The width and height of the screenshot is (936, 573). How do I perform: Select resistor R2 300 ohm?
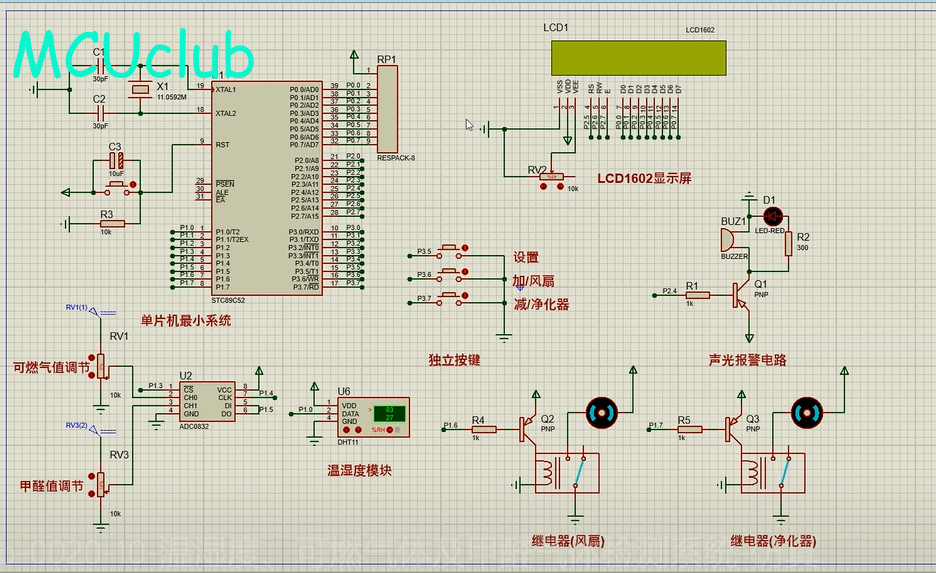tap(789, 244)
